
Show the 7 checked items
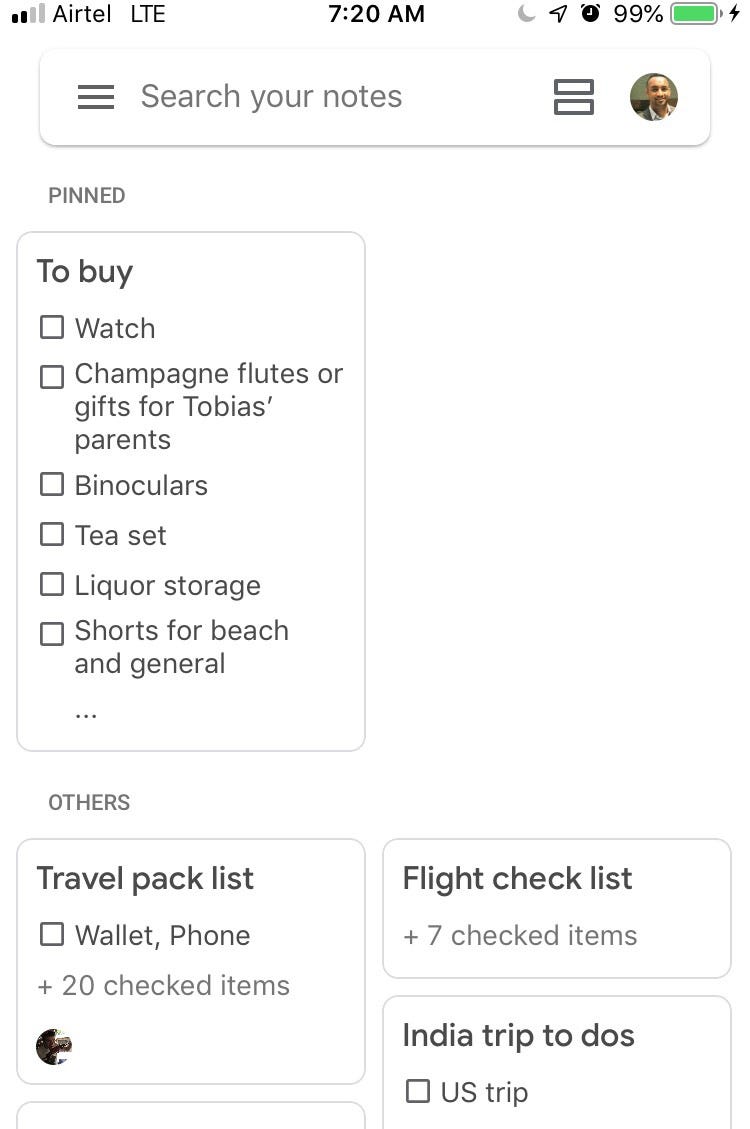[520, 935]
